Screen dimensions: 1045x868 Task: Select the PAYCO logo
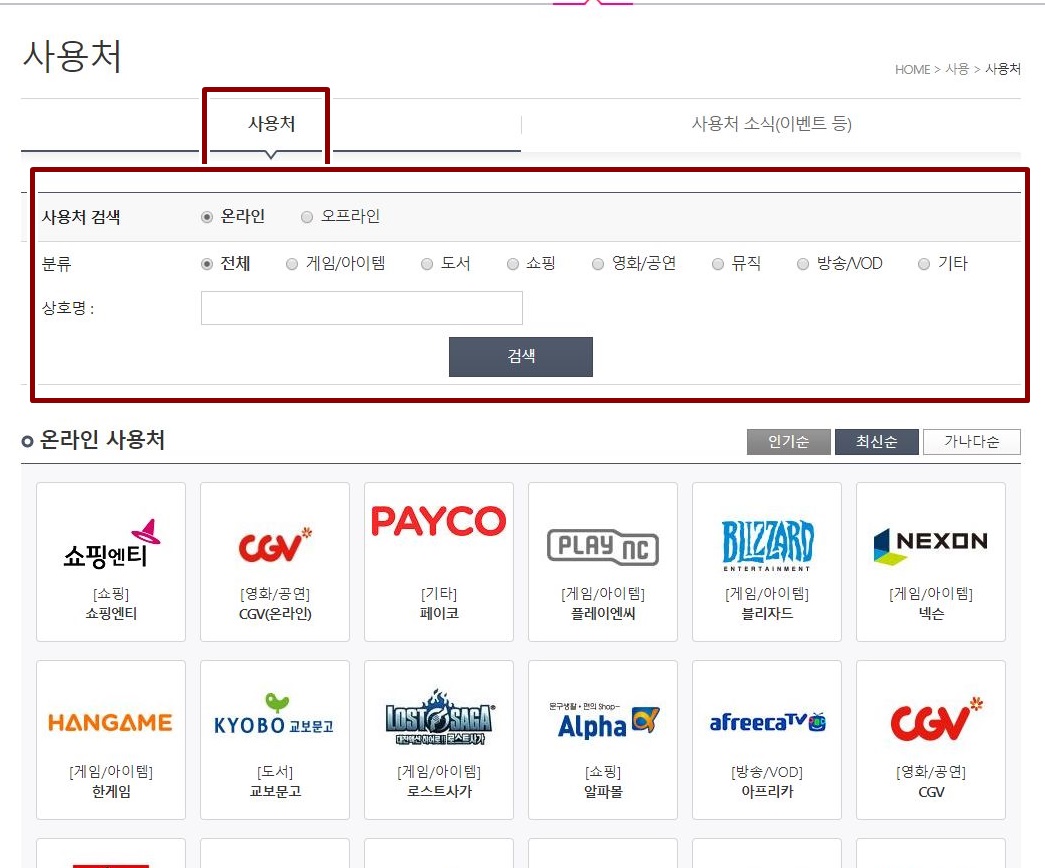click(x=439, y=521)
